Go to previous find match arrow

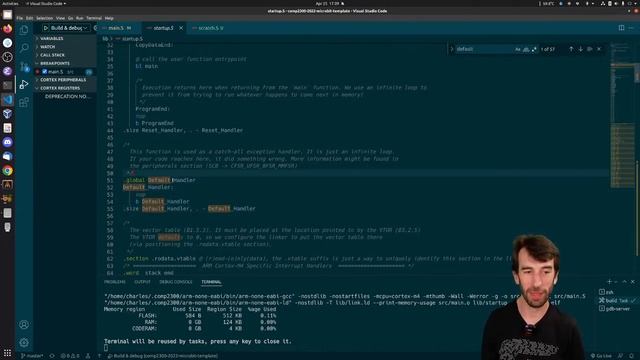(x=571, y=49)
